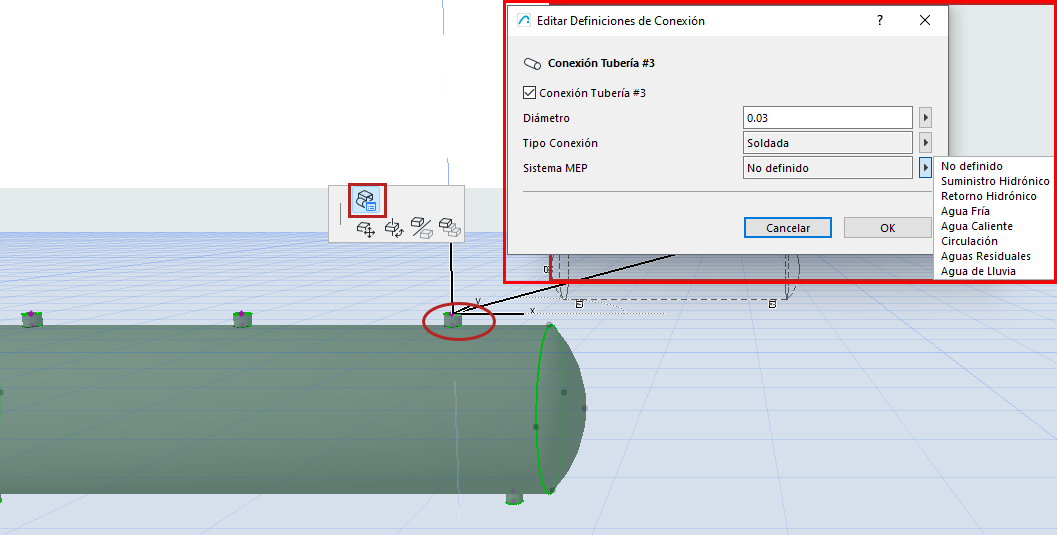Choose Retorno Hidrónico from the list
This screenshot has width=1057, height=535.
coord(988,196)
